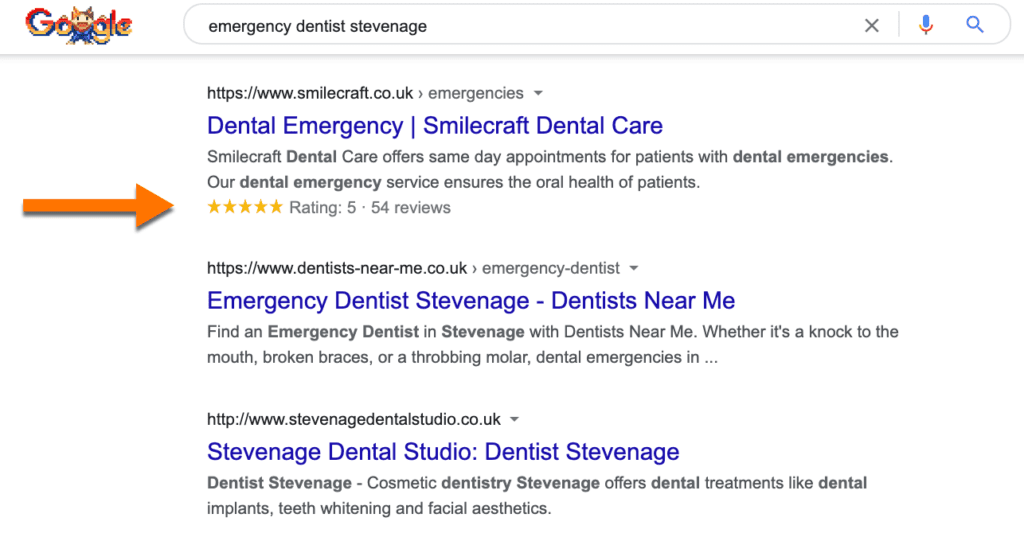Start voice search with the microphone icon
1024x541 pixels.
pos(925,25)
